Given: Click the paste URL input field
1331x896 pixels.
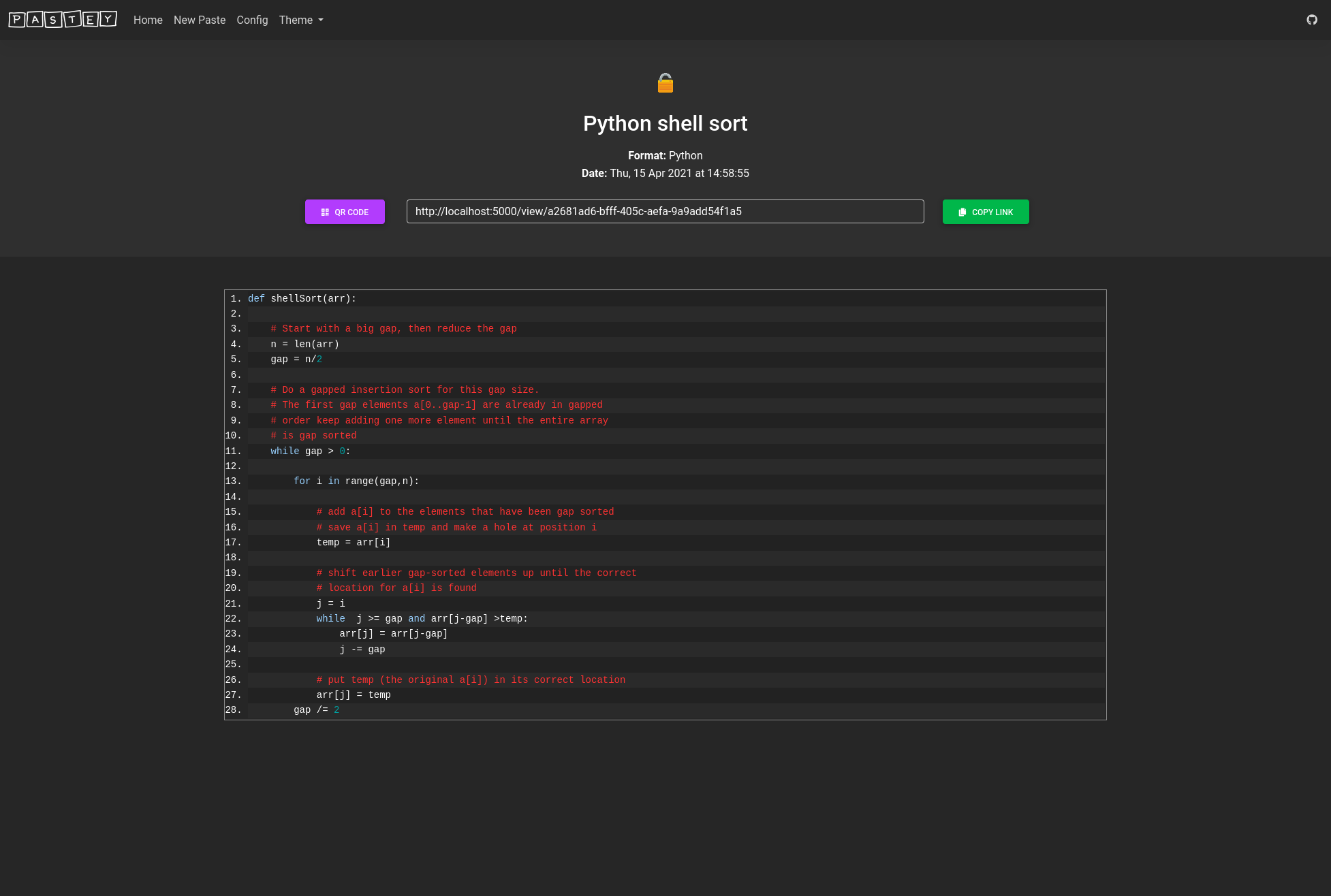Looking at the screenshot, I should pos(665,212).
